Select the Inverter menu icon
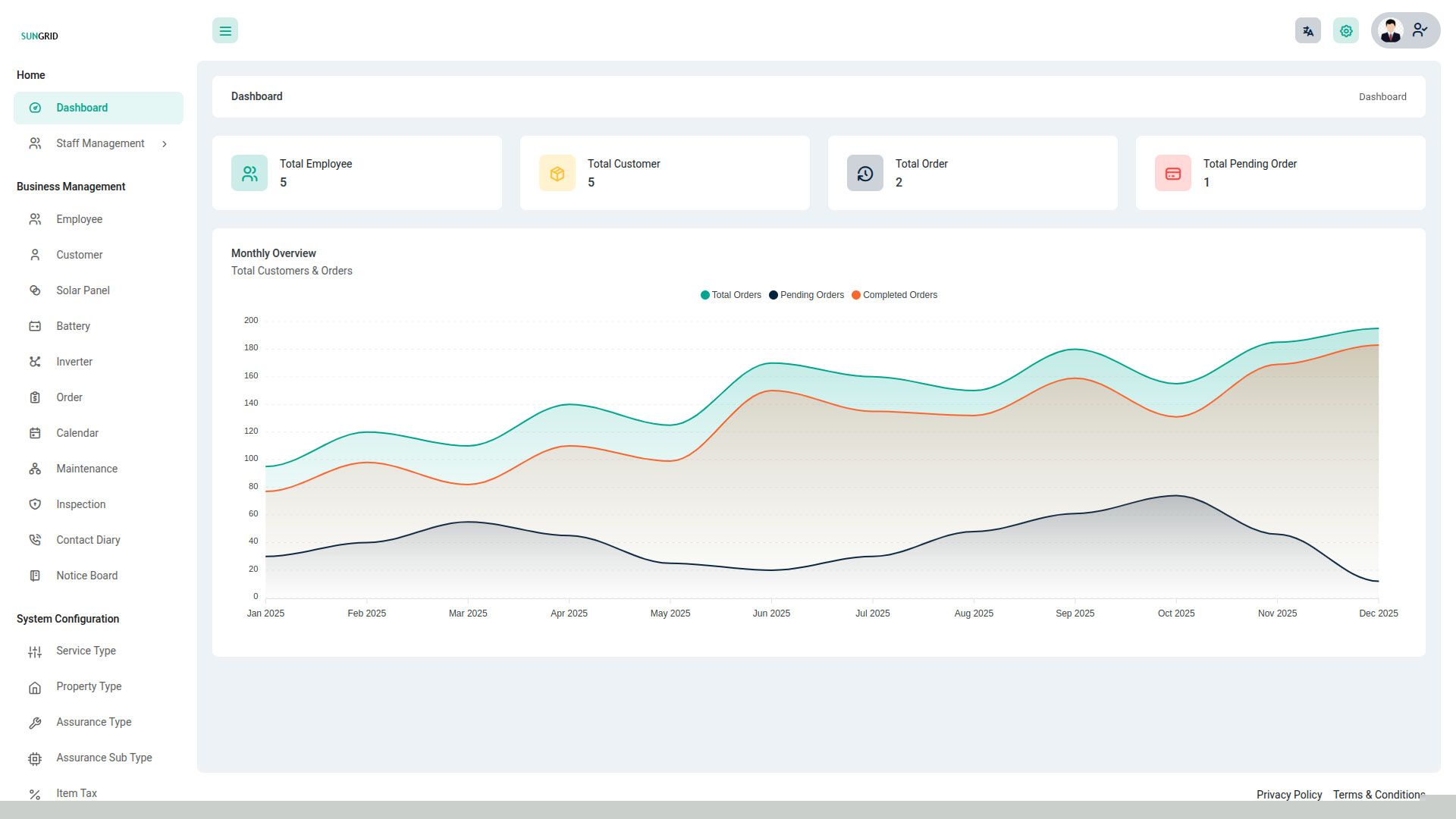1456x819 pixels. pyautogui.click(x=35, y=362)
